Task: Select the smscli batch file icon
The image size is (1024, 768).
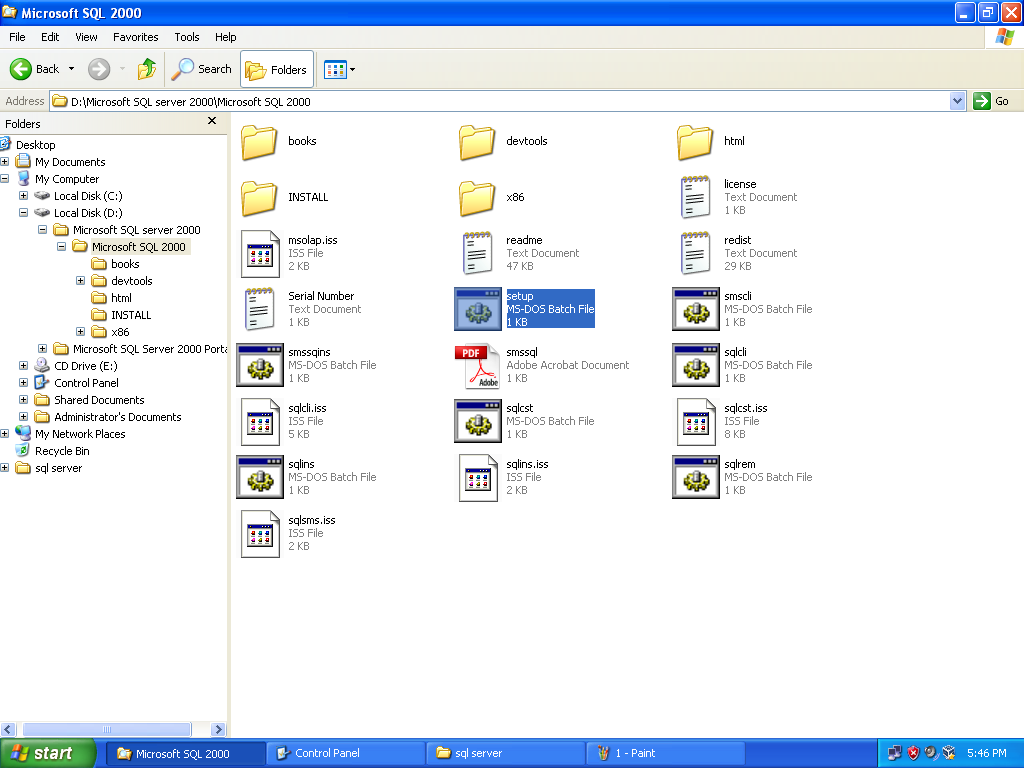Action: [x=696, y=310]
